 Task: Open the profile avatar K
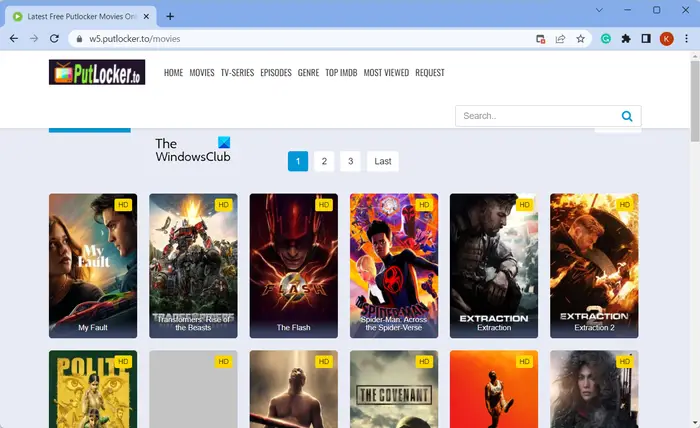(x=667, y=39)
